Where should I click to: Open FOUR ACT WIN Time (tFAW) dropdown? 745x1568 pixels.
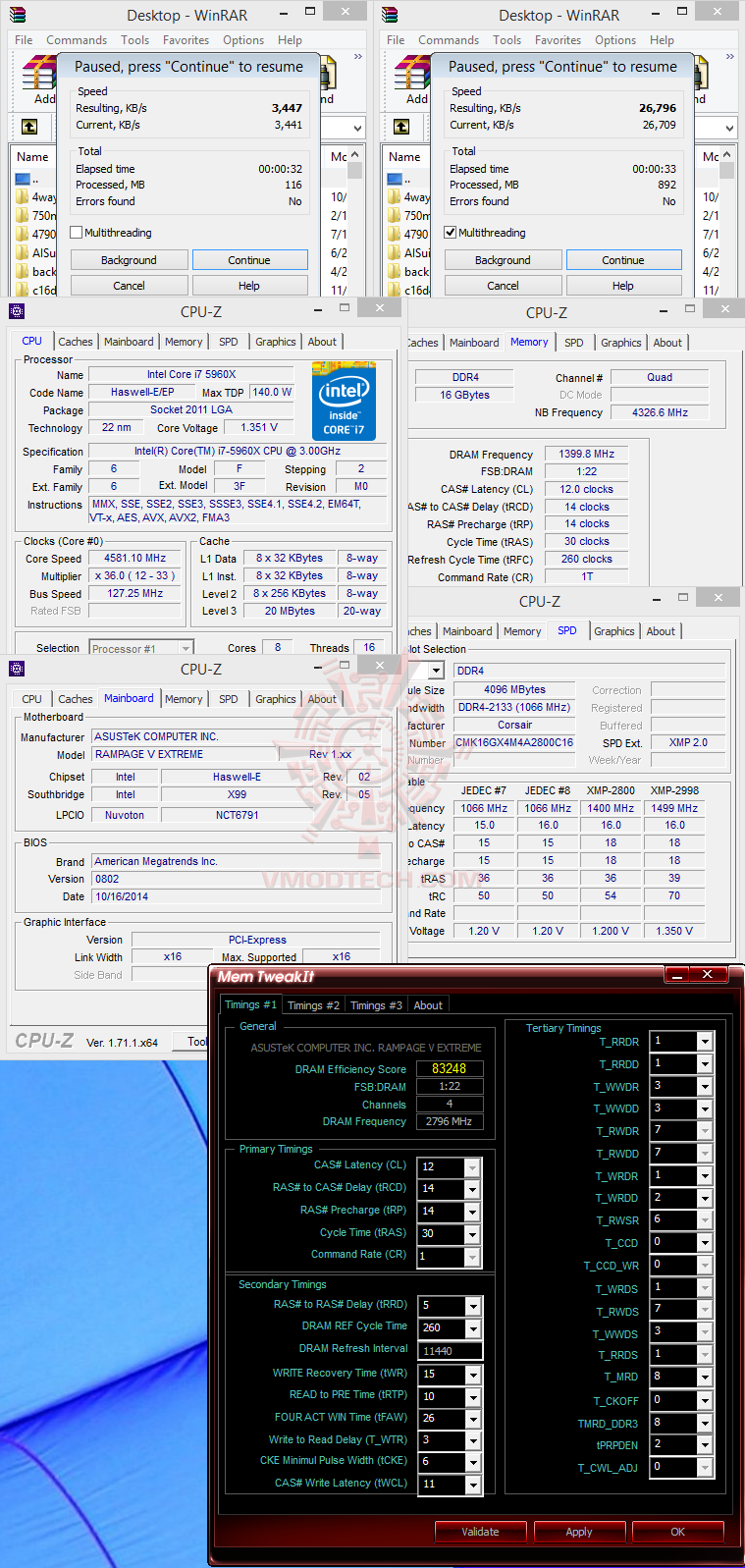(473, 1419)
